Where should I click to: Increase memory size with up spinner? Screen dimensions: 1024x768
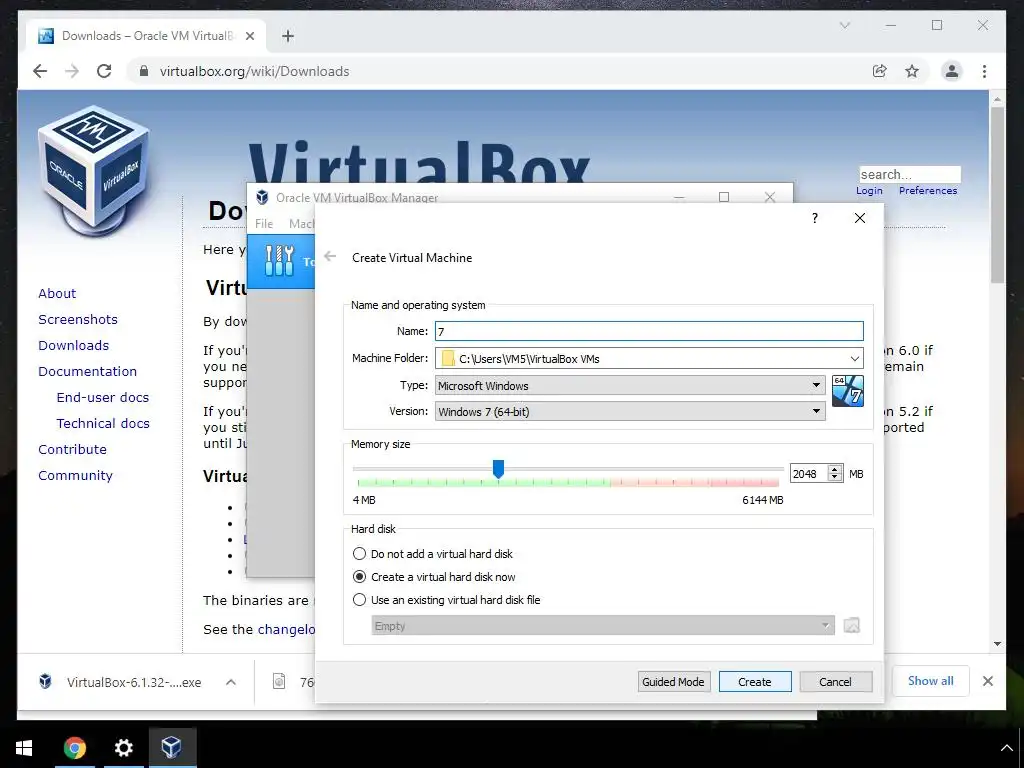click(835, 469)
